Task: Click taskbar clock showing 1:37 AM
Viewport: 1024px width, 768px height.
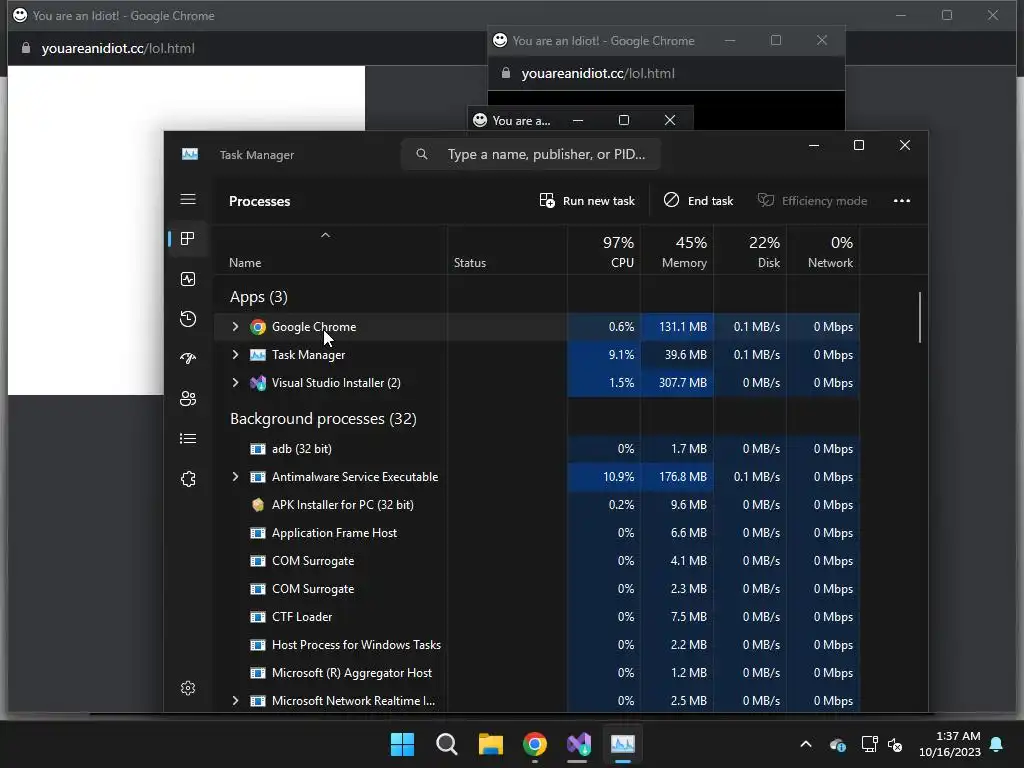Action: (x=950, y=744)
